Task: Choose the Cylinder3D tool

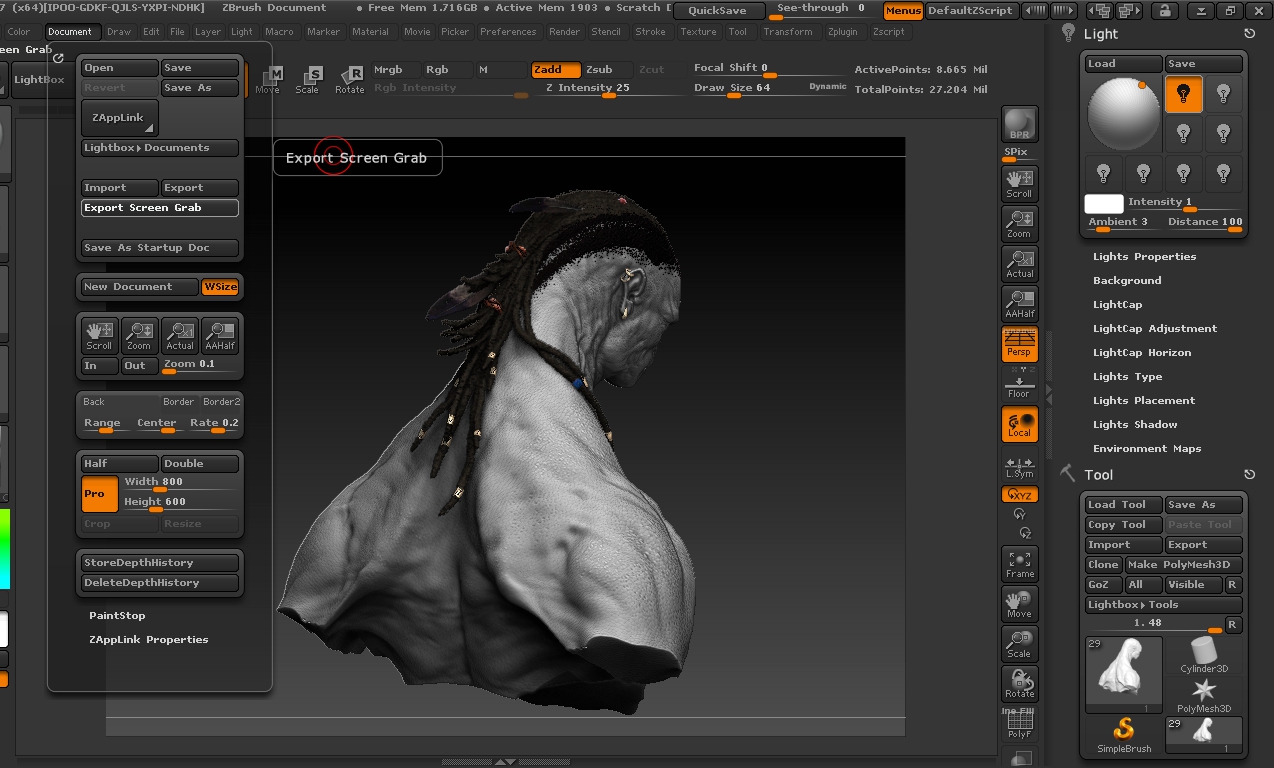Action: point(1204,655)
